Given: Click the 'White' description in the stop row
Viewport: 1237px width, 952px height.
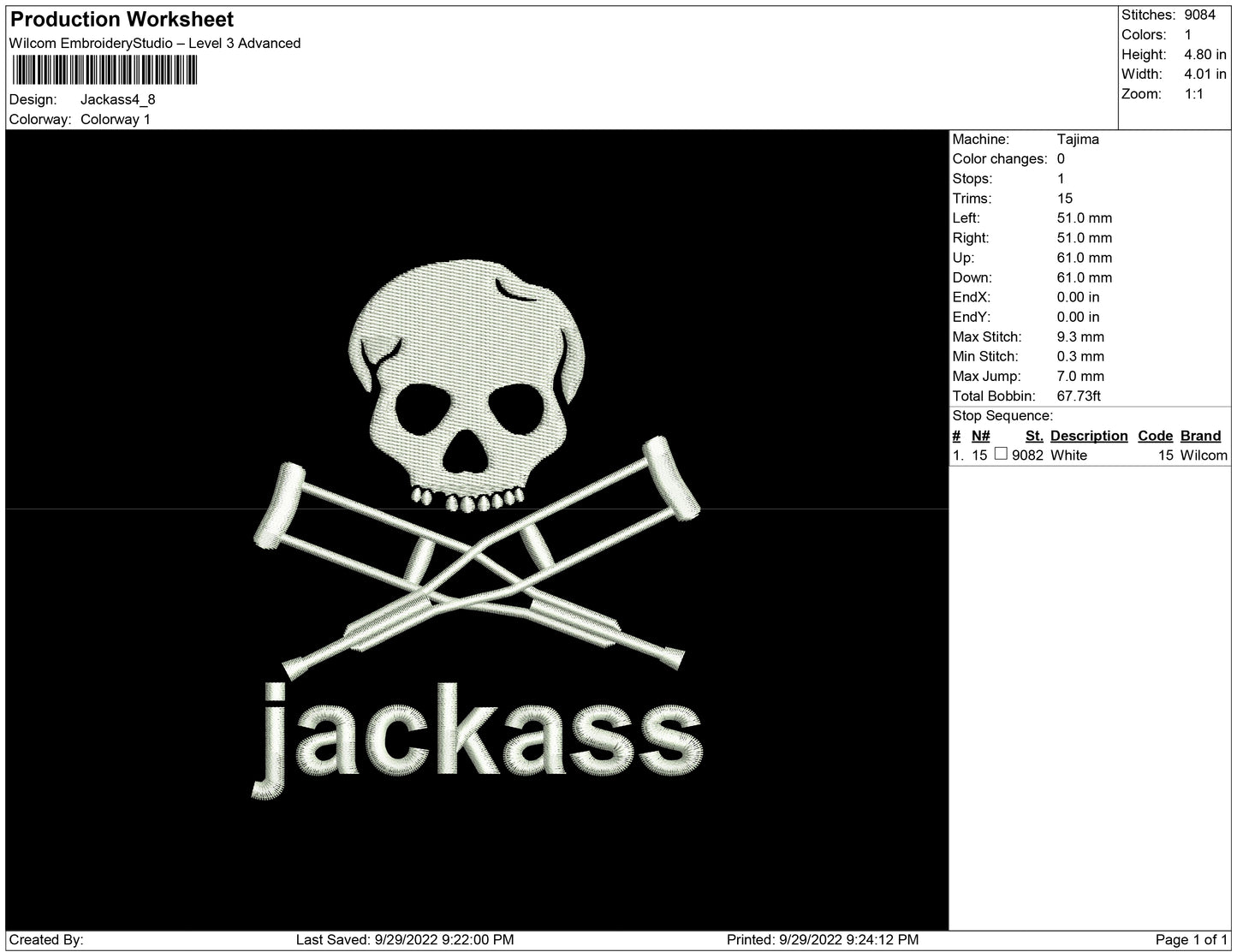Looking at the screenshot, I should tap(1068, 455).
